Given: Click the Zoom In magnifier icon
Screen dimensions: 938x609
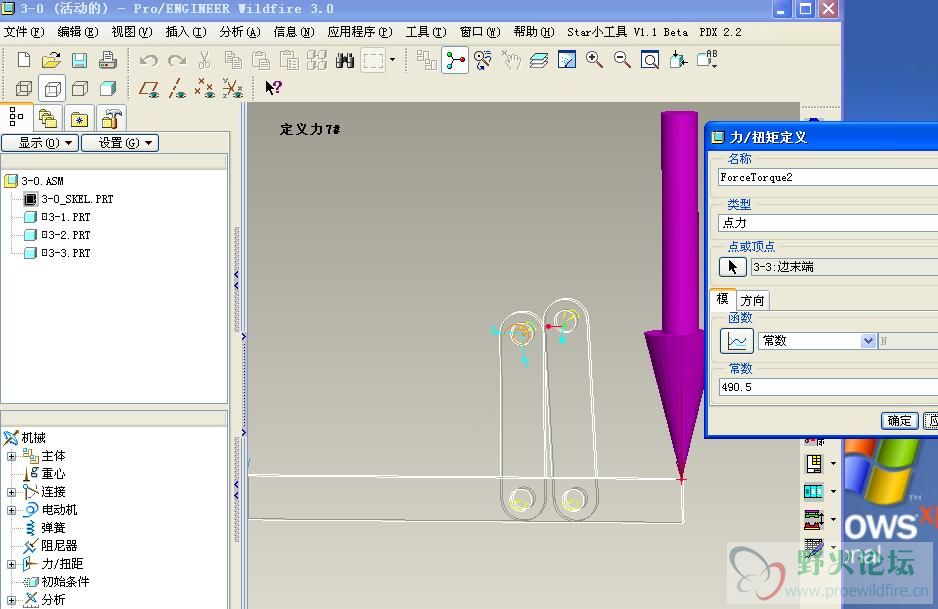Looking at the screenshot, I should (594, 61).
